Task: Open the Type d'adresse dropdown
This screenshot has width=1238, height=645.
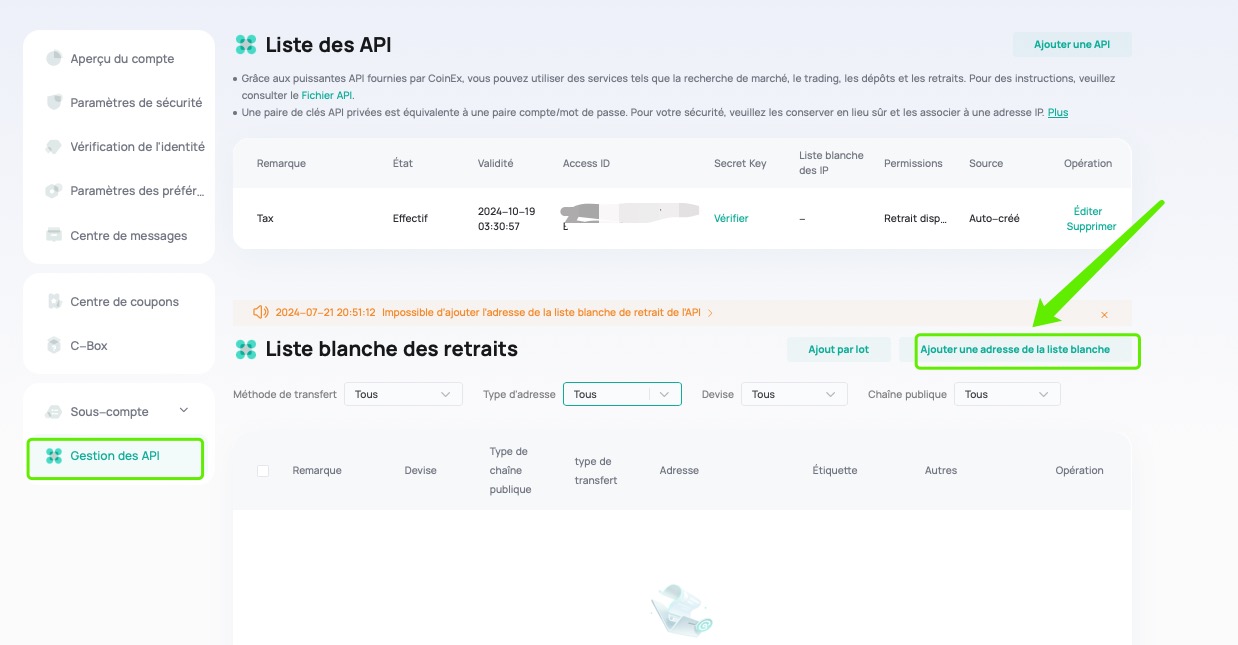Action: tap(621, 394)
